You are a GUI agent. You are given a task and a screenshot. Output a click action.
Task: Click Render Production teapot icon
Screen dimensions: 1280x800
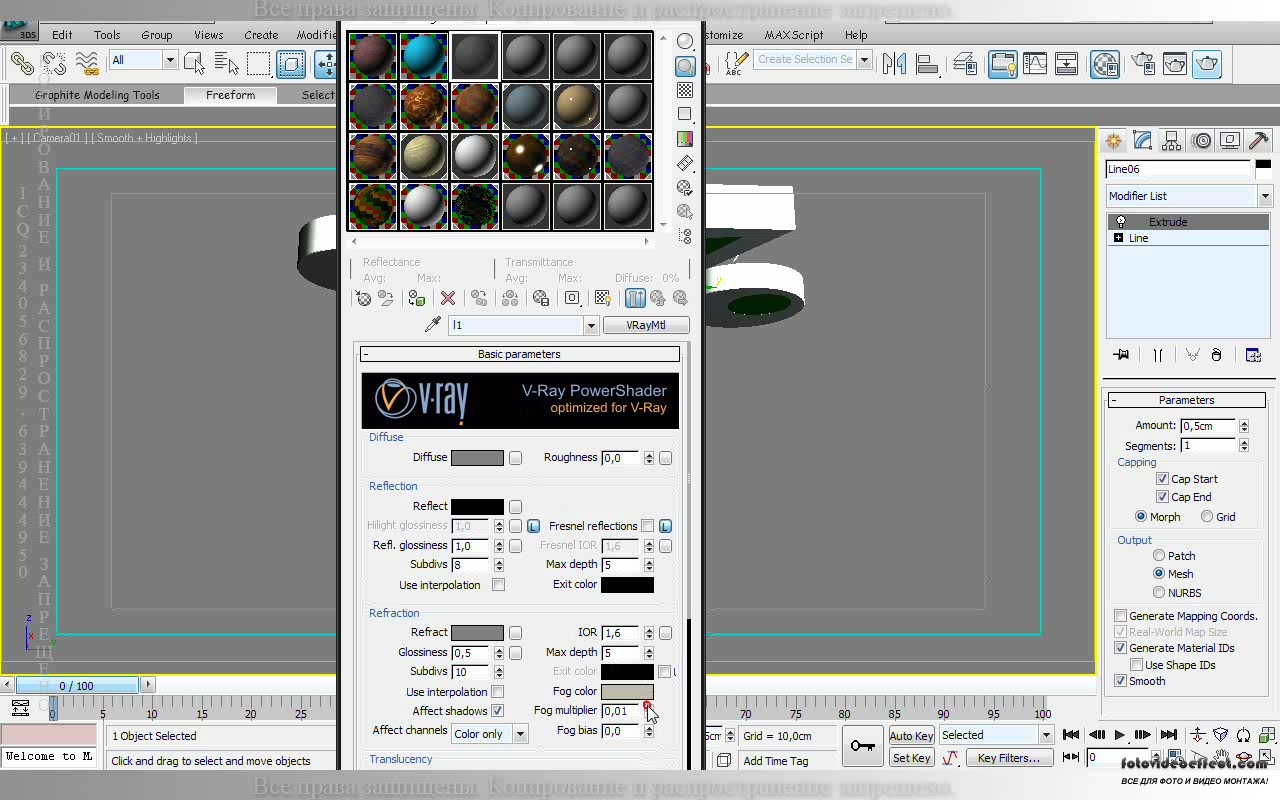pos(1207,65)
